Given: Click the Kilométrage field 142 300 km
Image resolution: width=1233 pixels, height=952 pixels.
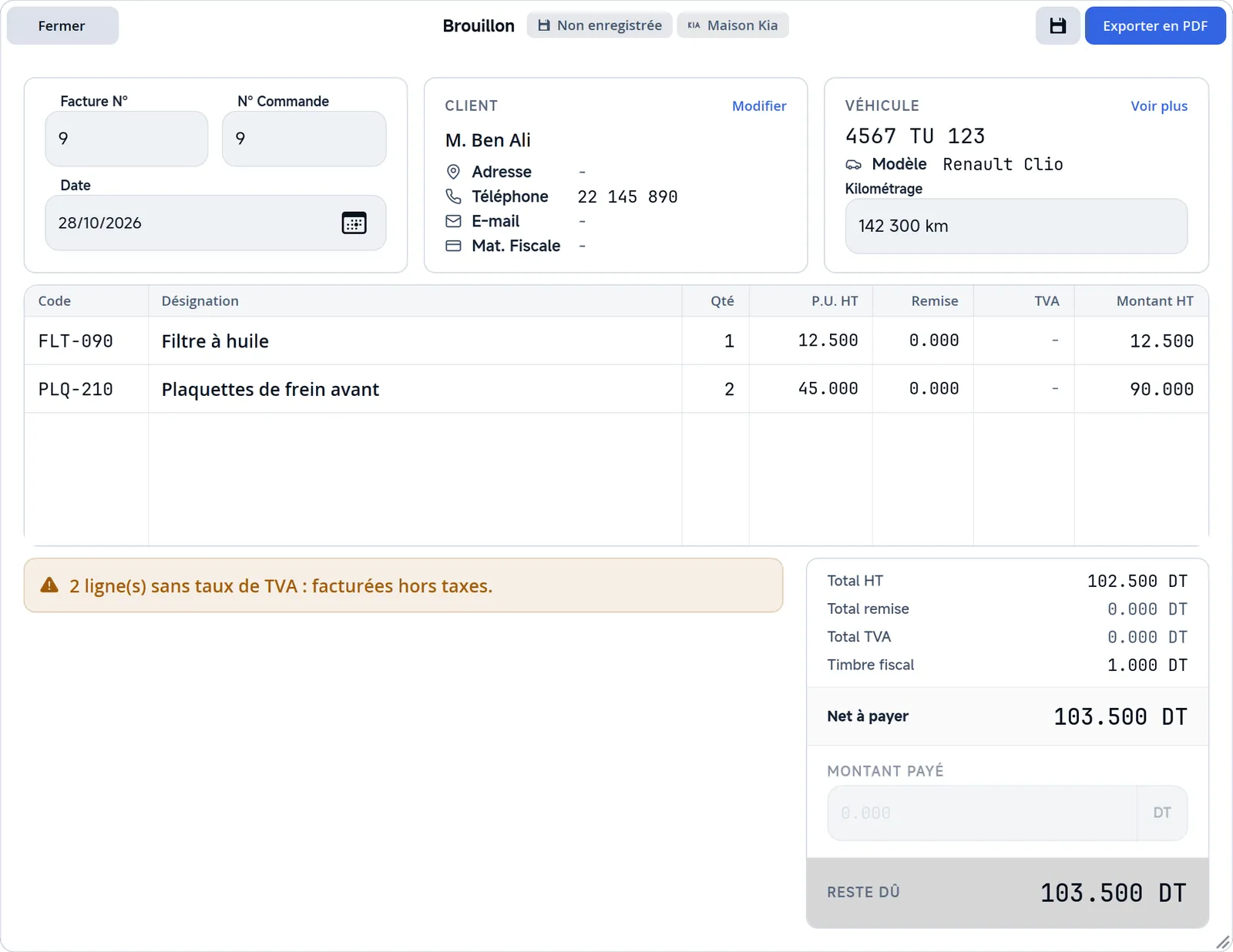Looking at the screenshot, I should tap(1016, 226).
